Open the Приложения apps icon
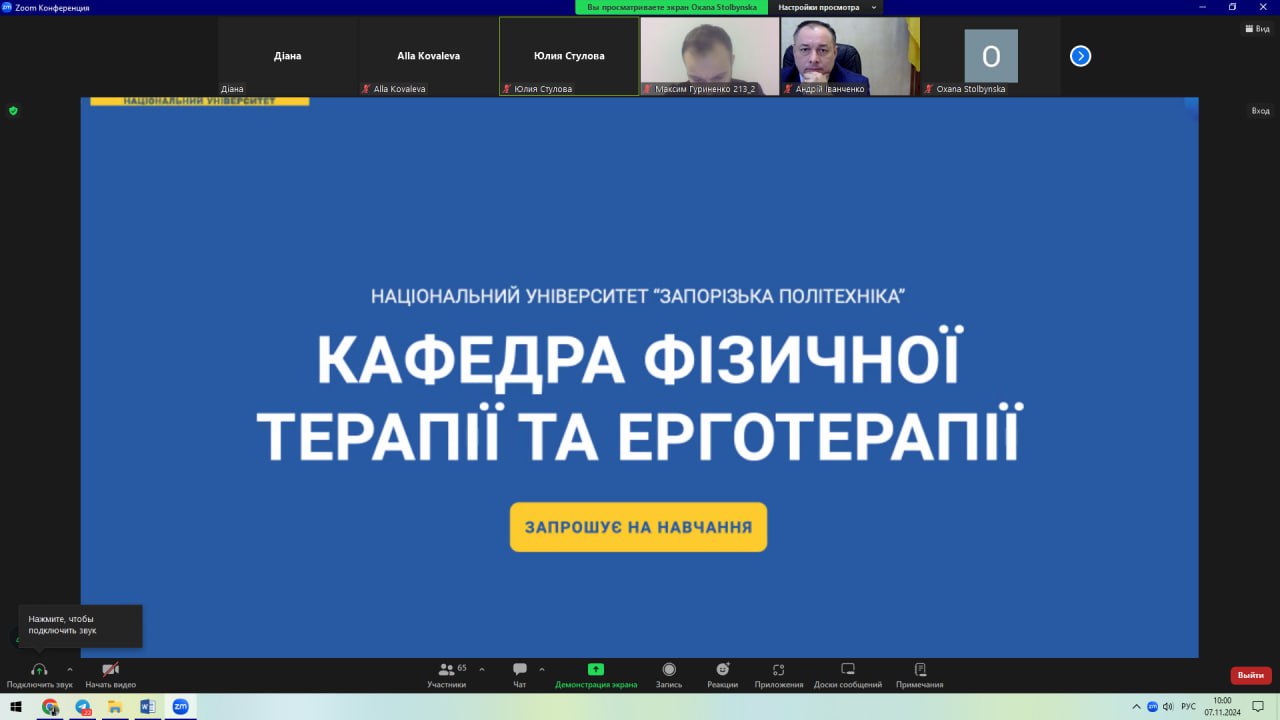The width and height of the screenshot is (1280, 720). pos(778,670)
